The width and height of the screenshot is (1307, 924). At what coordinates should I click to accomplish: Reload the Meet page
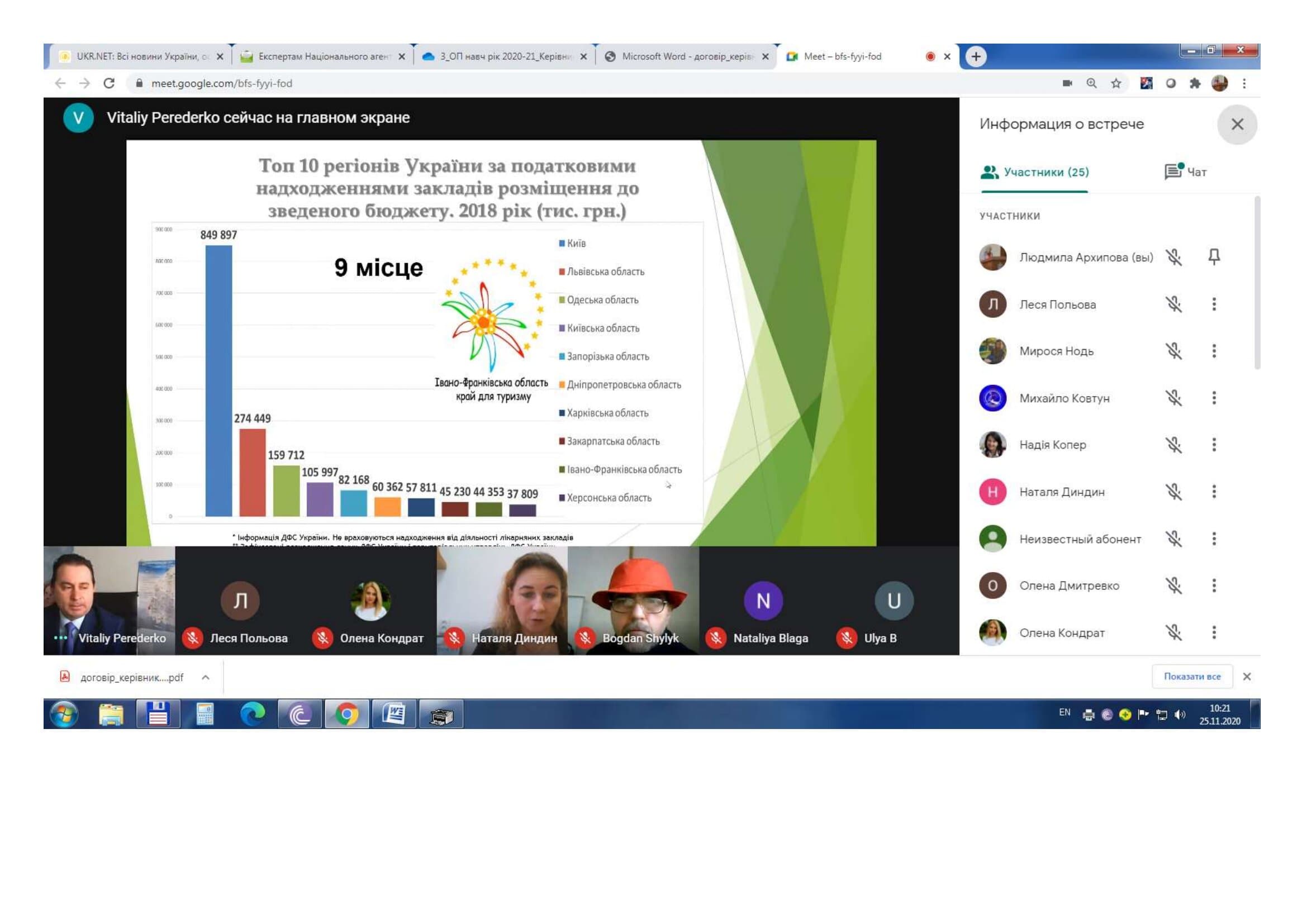pos(109,84)
